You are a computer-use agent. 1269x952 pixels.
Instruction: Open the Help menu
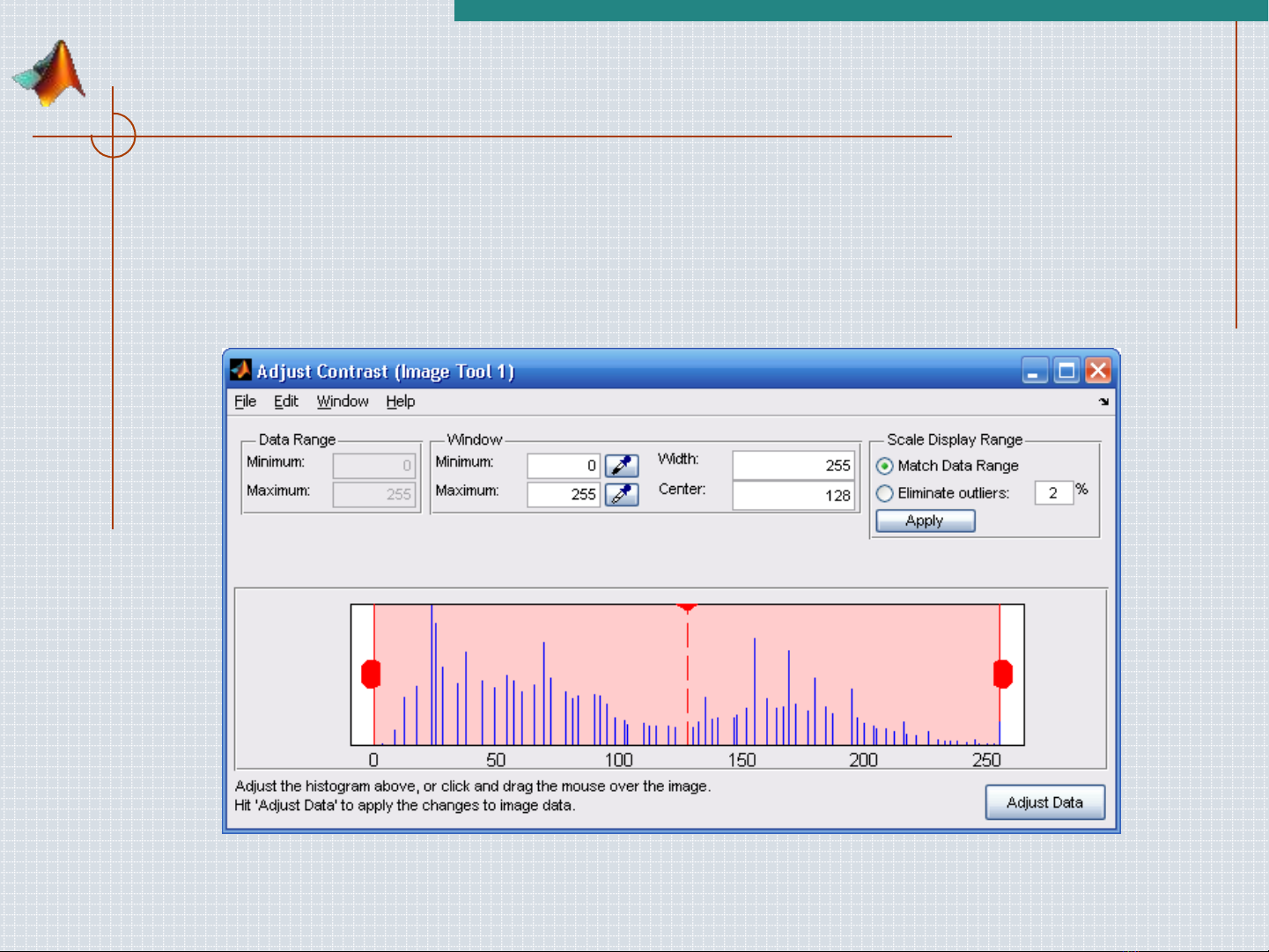click(400, 402)
